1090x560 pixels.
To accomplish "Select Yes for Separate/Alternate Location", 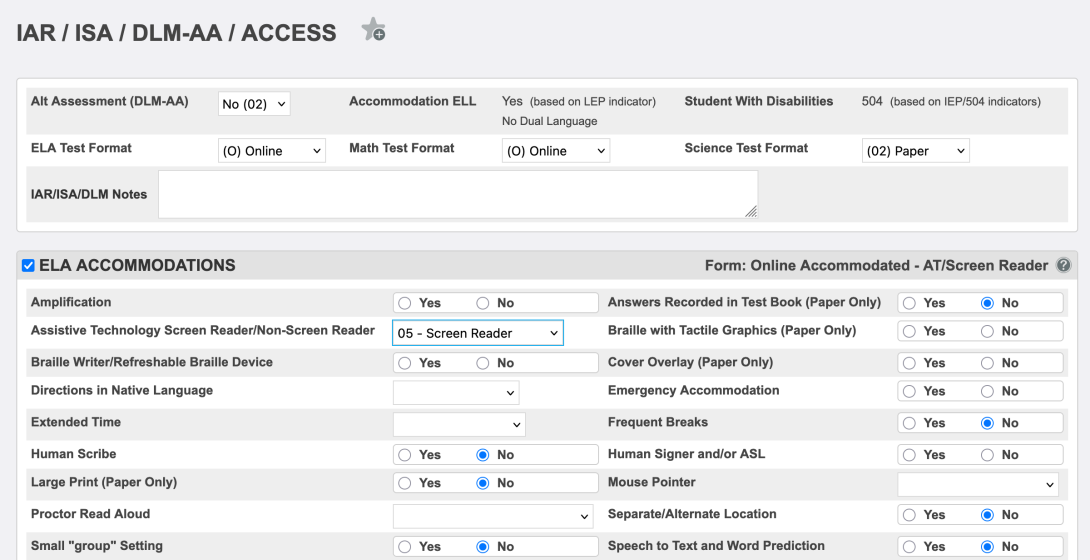I will (909, 515).
